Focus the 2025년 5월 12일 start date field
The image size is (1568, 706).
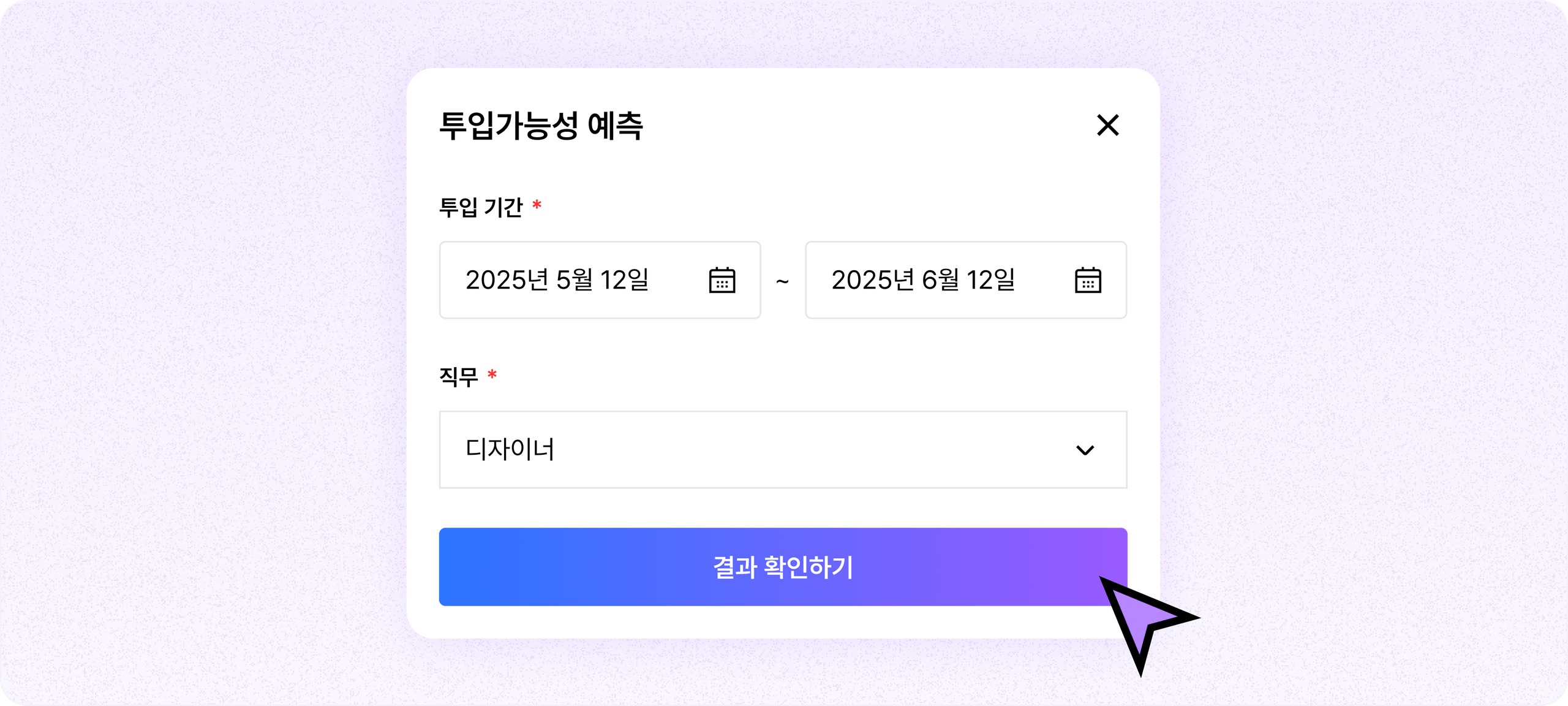coord(600,280)
